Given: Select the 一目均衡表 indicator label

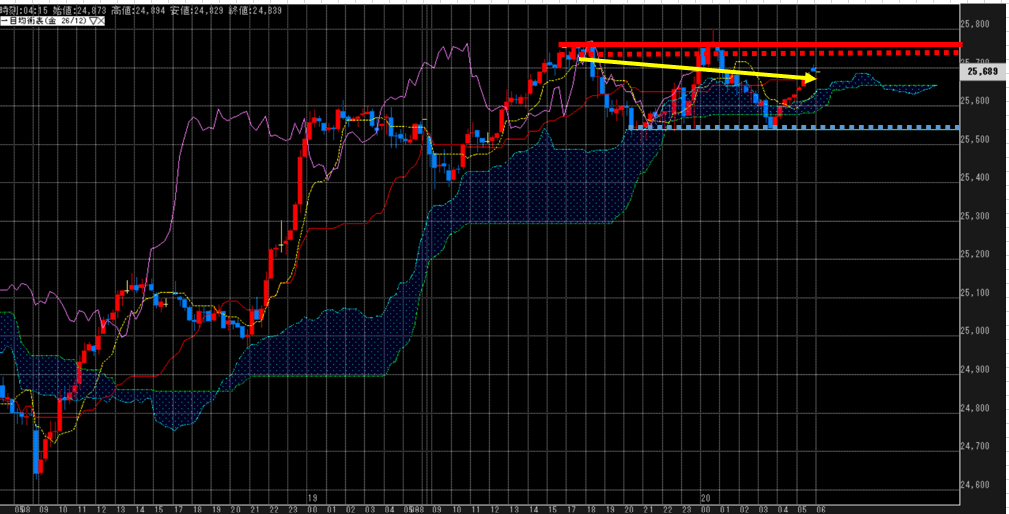Looking at the screenshot, I should pos(28,18).
